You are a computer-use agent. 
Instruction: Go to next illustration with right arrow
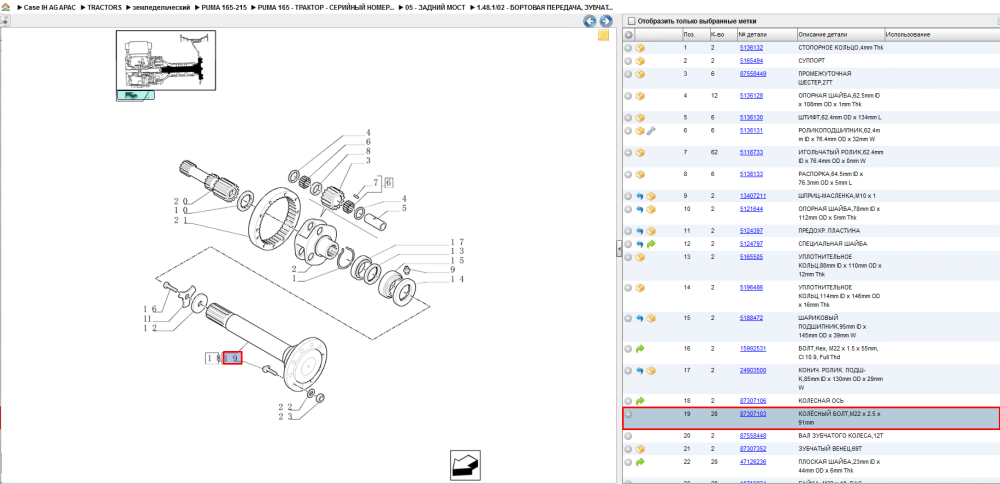[605, 21]
